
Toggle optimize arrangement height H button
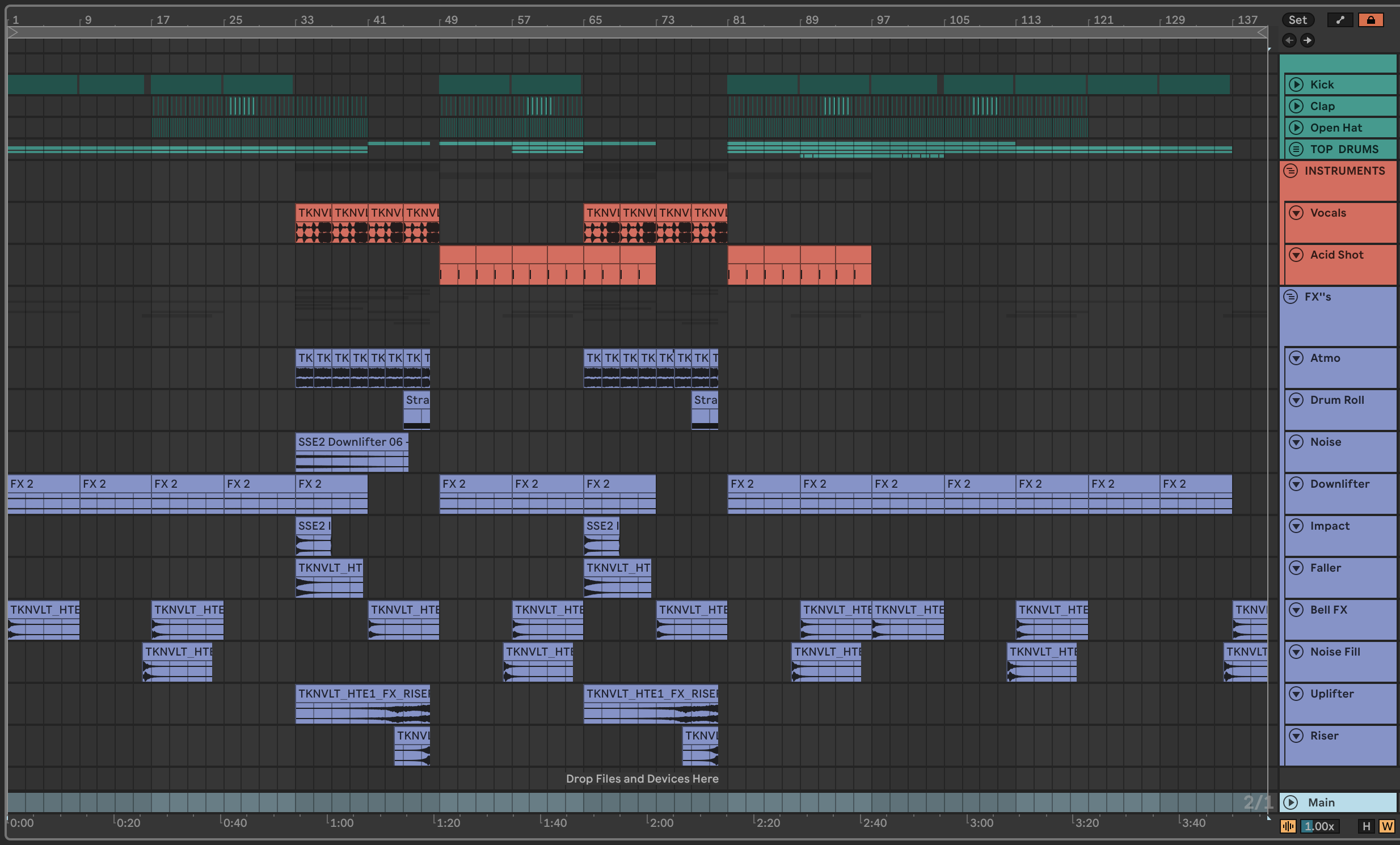pyautogui.click(x=1367, y=826)
